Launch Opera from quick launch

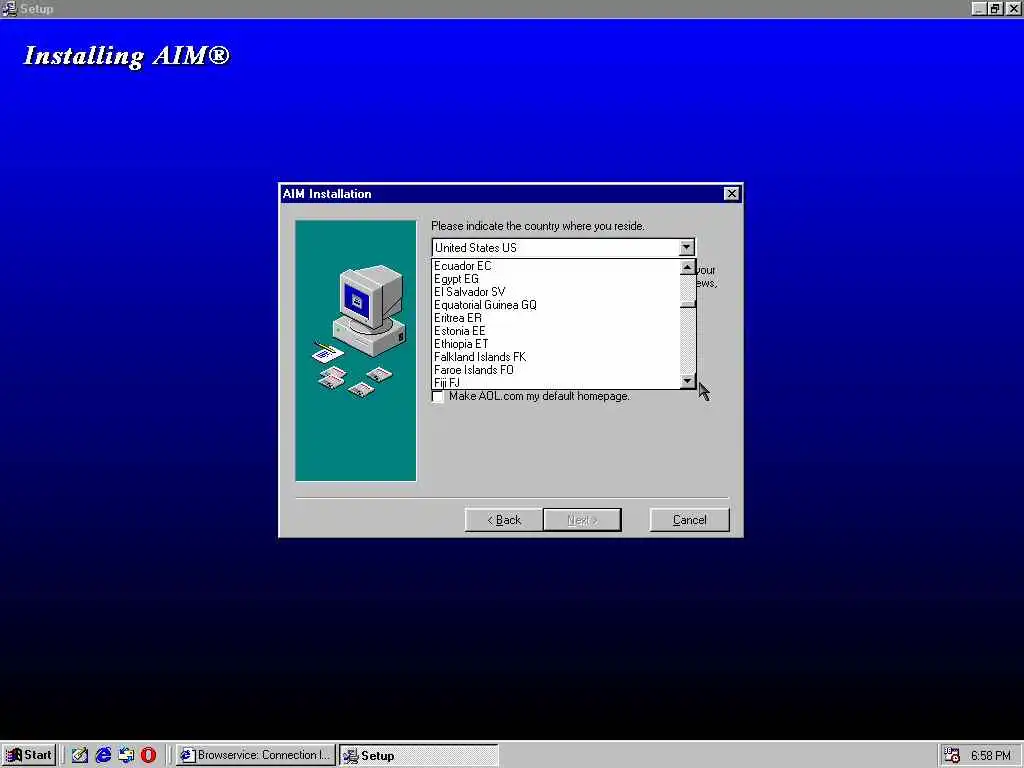pyautogui.click(x=149, y=755)
